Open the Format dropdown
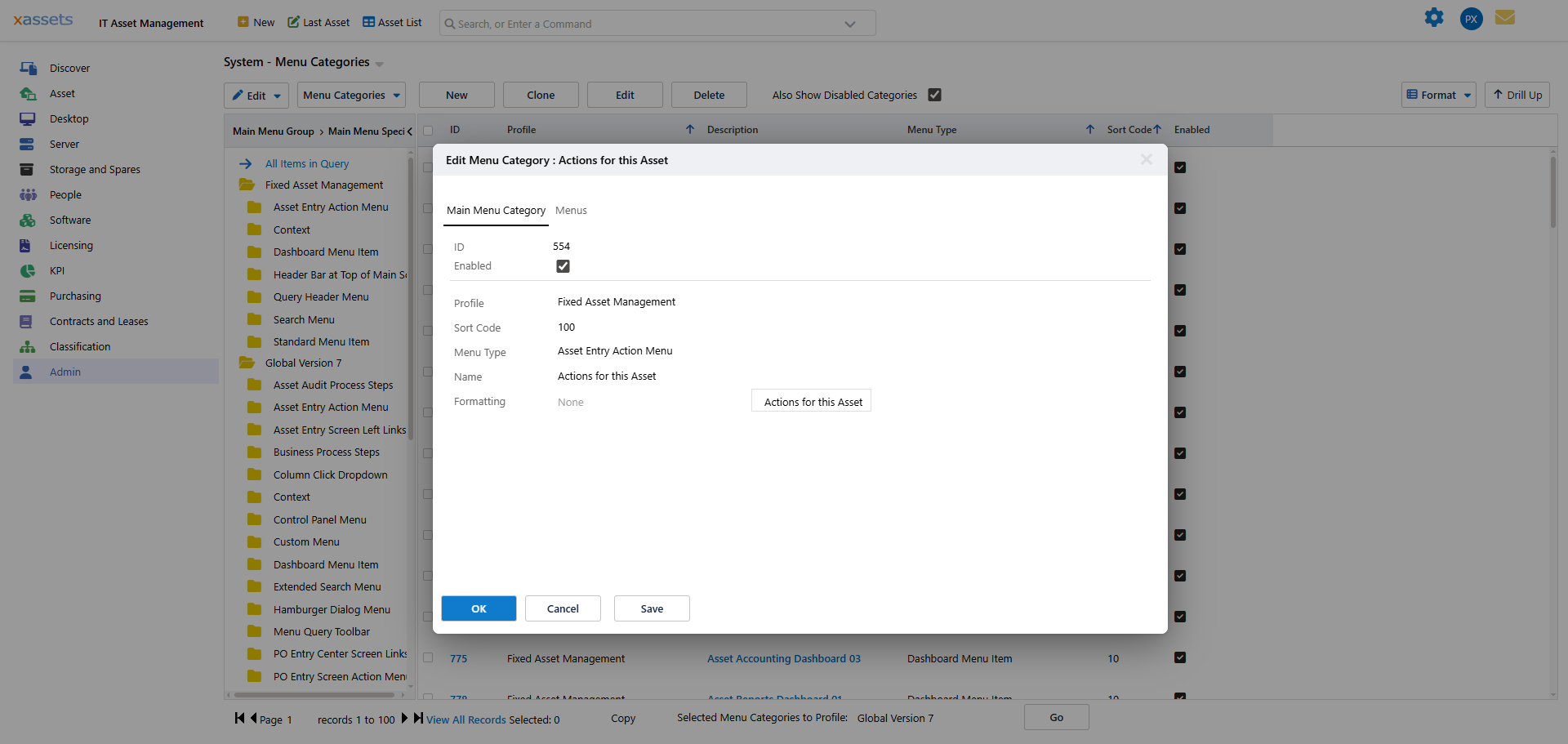This screenshot has height=744, width=1568. click(x=1439, y=95)
